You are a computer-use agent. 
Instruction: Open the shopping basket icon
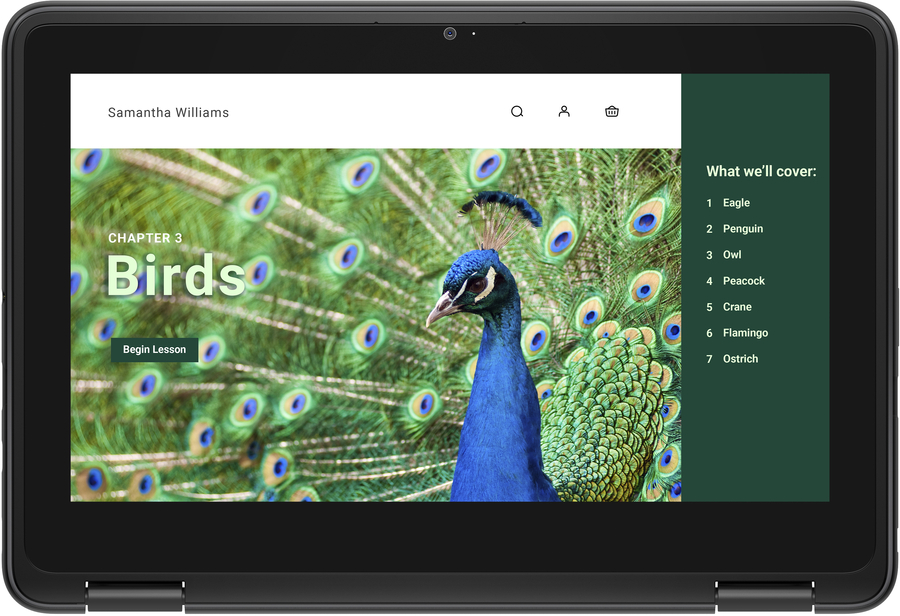(x=612, y=111)
